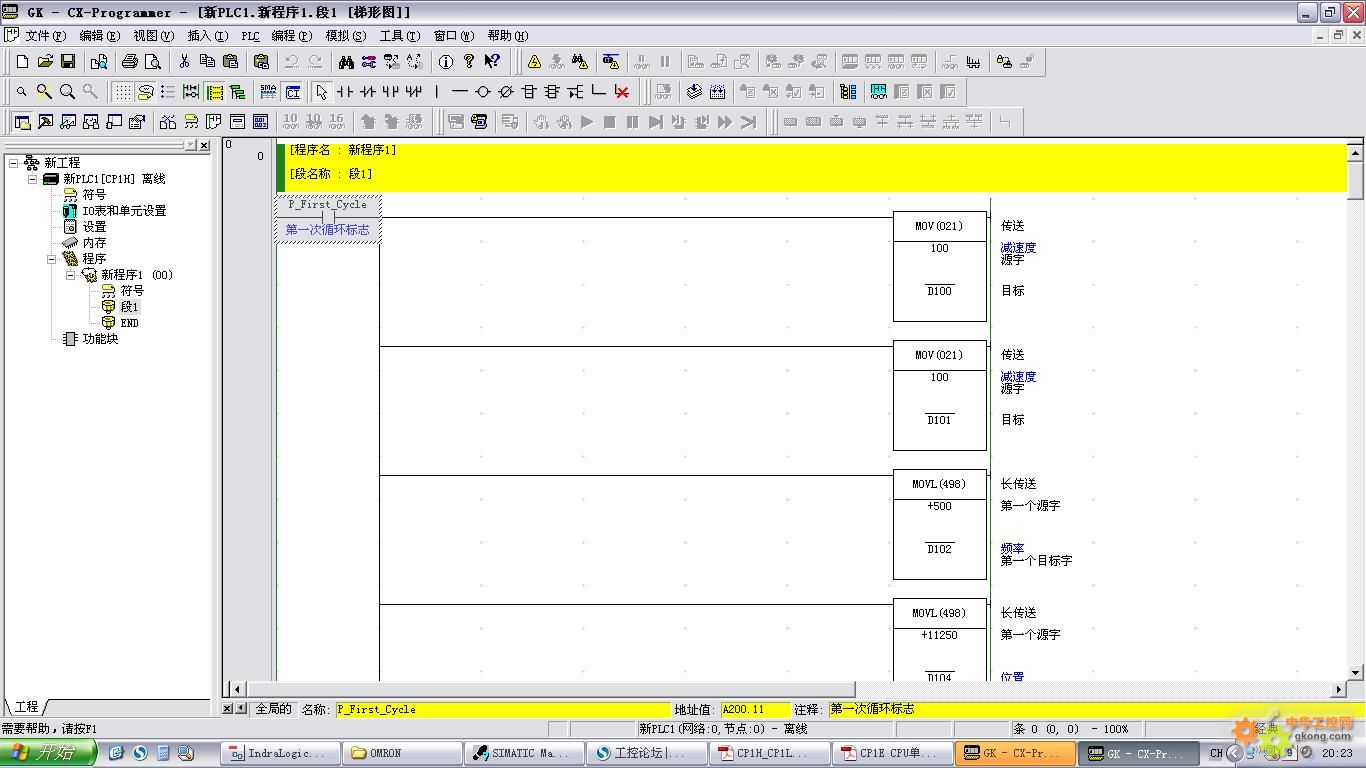
Task: Click the SMA symbol table icon
Action: point(268,92)
